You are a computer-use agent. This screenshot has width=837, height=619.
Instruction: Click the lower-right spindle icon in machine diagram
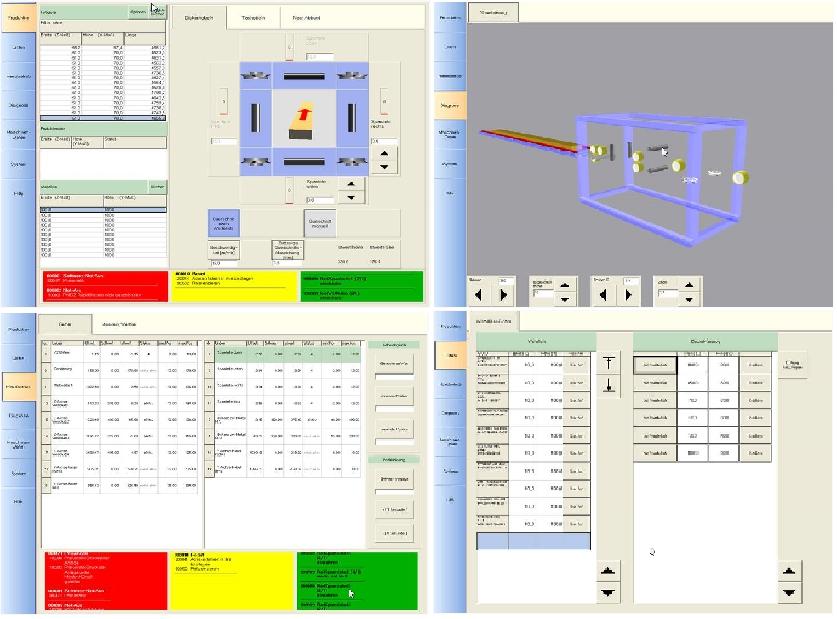(352, 160)
